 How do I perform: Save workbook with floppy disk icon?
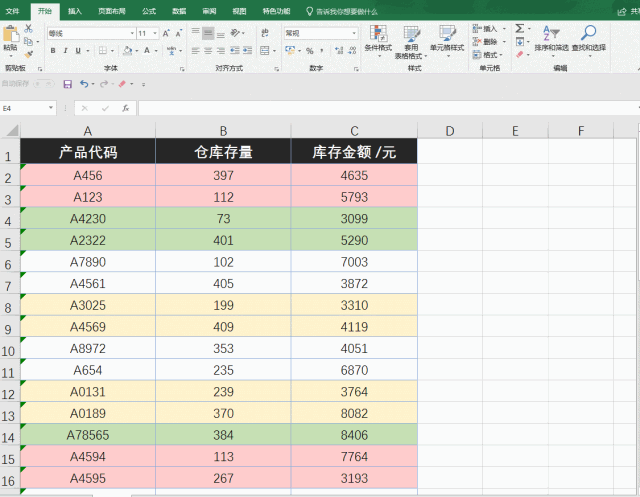(x=67, y=84)
